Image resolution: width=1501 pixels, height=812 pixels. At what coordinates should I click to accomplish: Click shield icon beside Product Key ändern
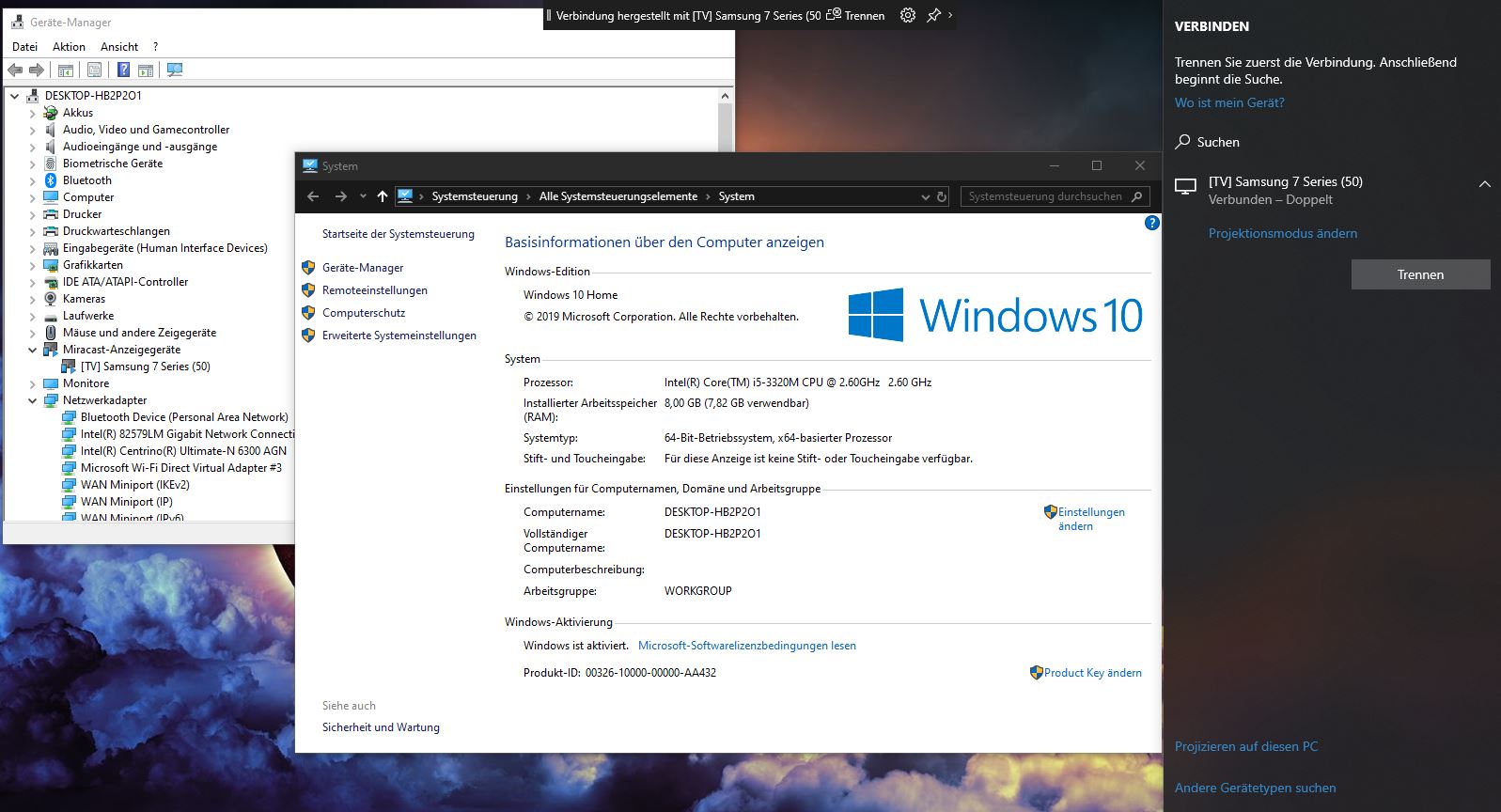(x=1037, y=673)
